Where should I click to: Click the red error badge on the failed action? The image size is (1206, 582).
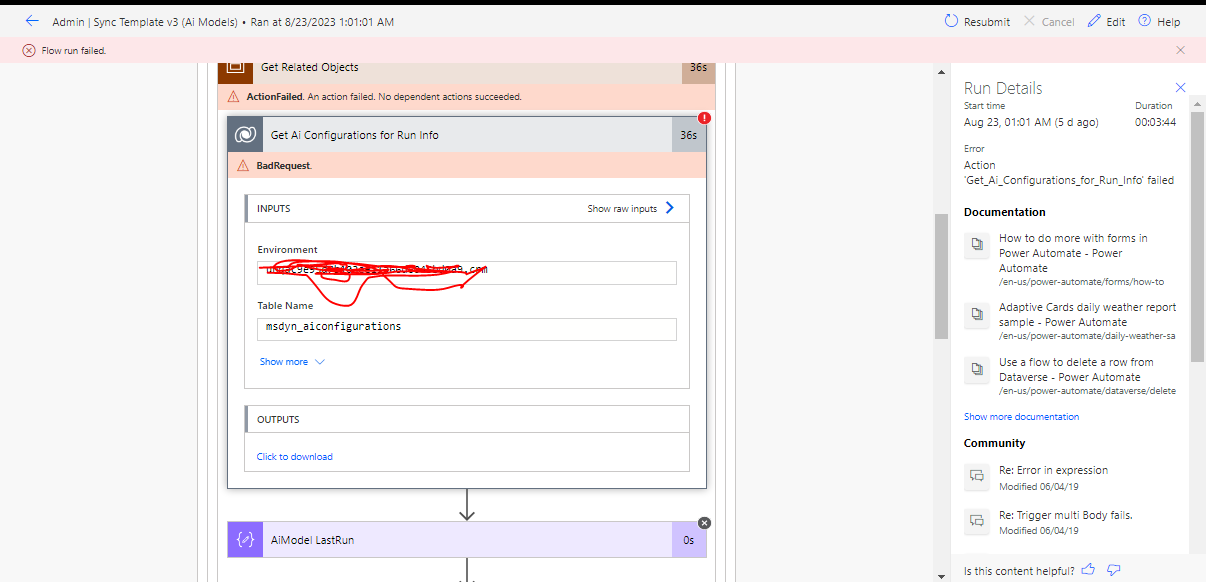704,117
